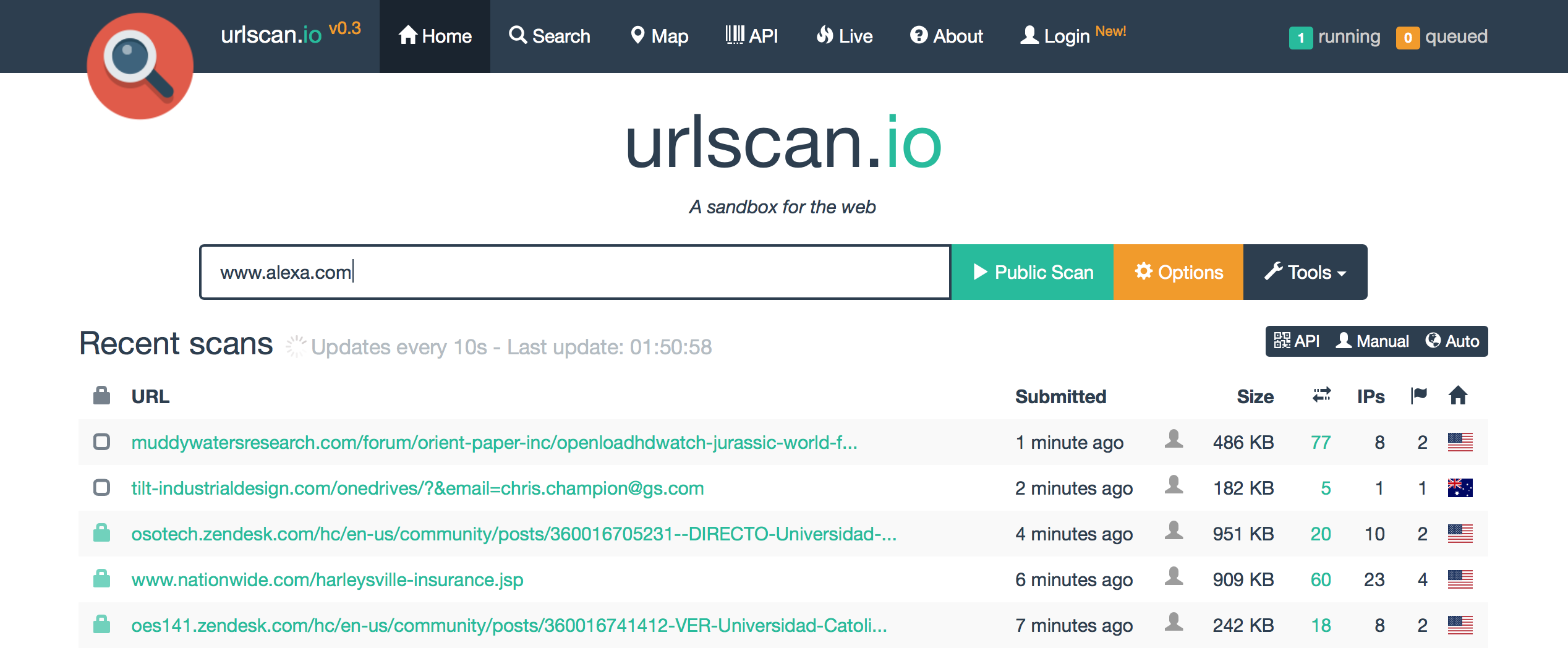Click the 486 KB size value
This screenshot has width=1568, height=648.
pos(1243,442)
